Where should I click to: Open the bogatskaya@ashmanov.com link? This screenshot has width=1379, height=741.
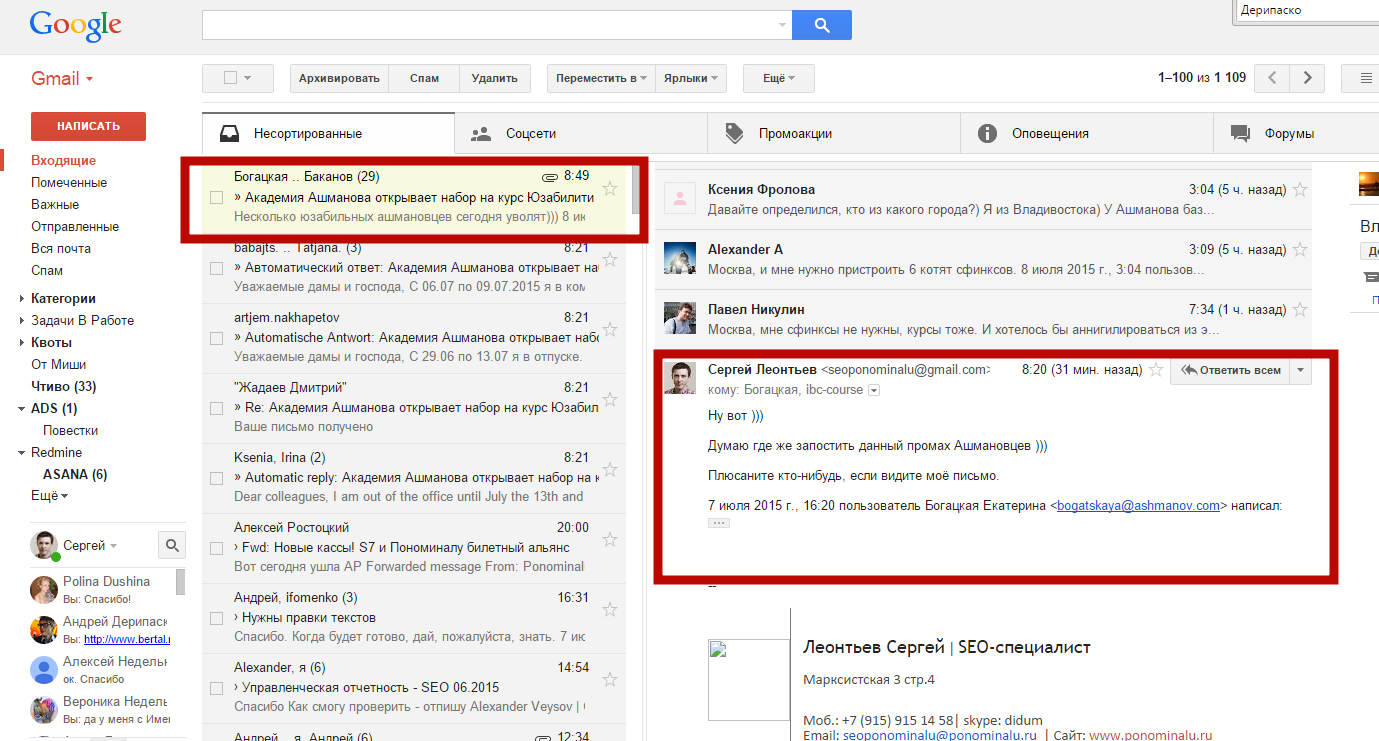[1138, 505]
